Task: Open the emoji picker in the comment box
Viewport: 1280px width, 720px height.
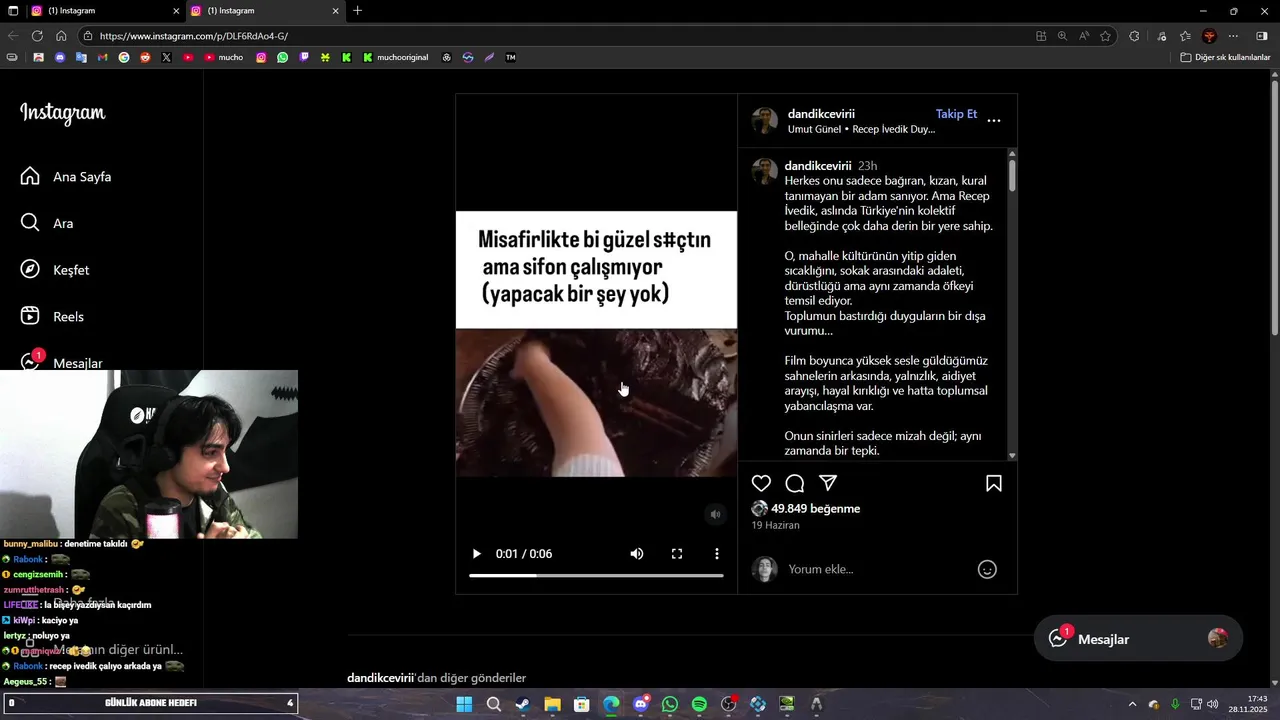Action: [x=987, y=569]
